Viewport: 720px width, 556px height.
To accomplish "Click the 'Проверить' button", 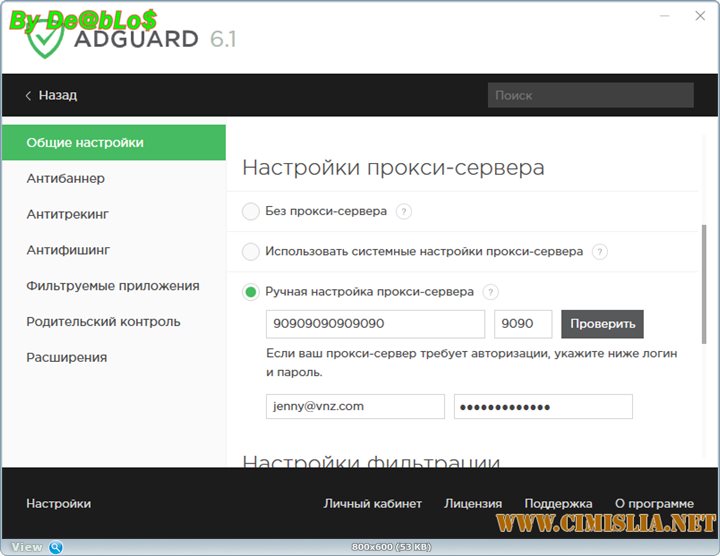I will (x=602, y=324).
